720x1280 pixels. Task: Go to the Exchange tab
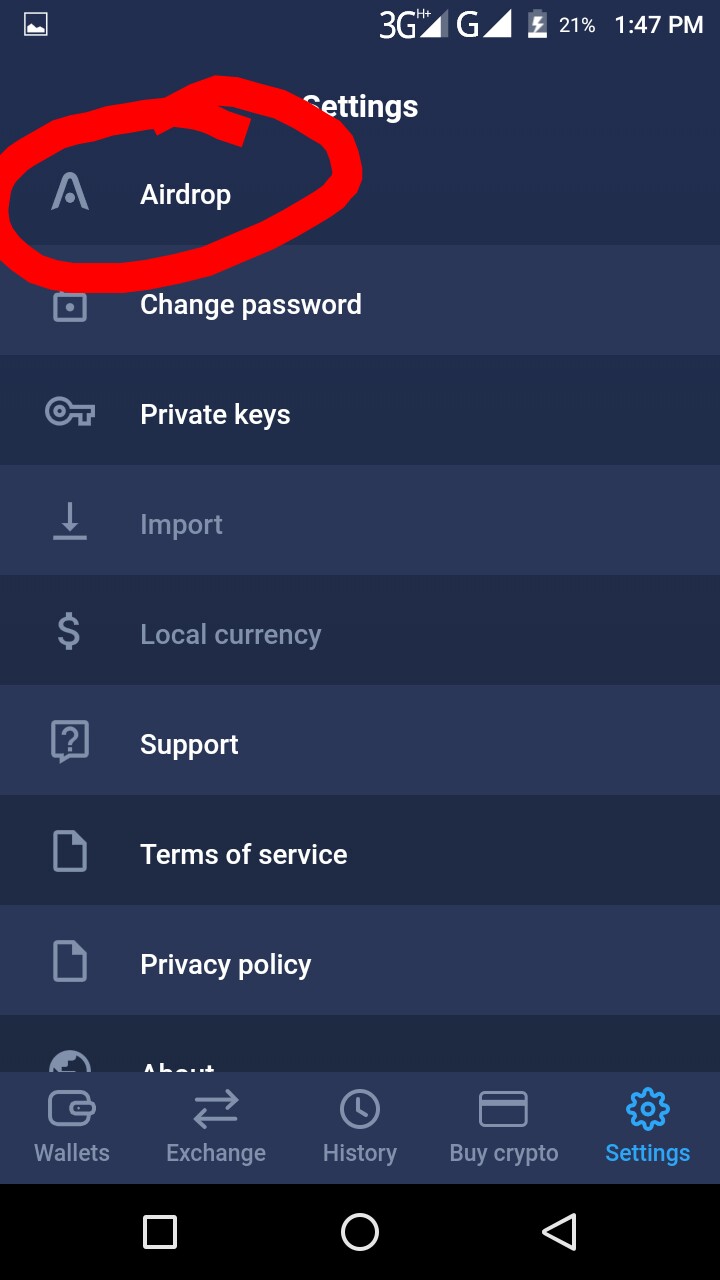[216, 1127]
